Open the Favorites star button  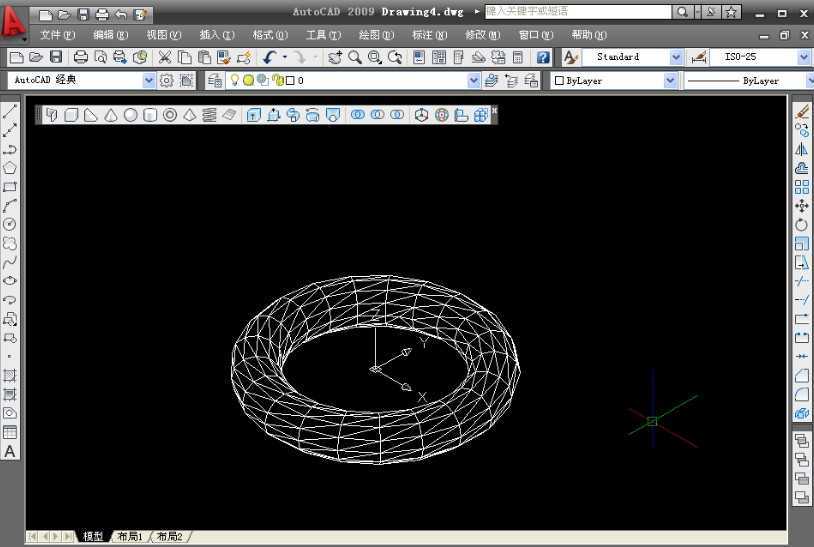[731, 12]
